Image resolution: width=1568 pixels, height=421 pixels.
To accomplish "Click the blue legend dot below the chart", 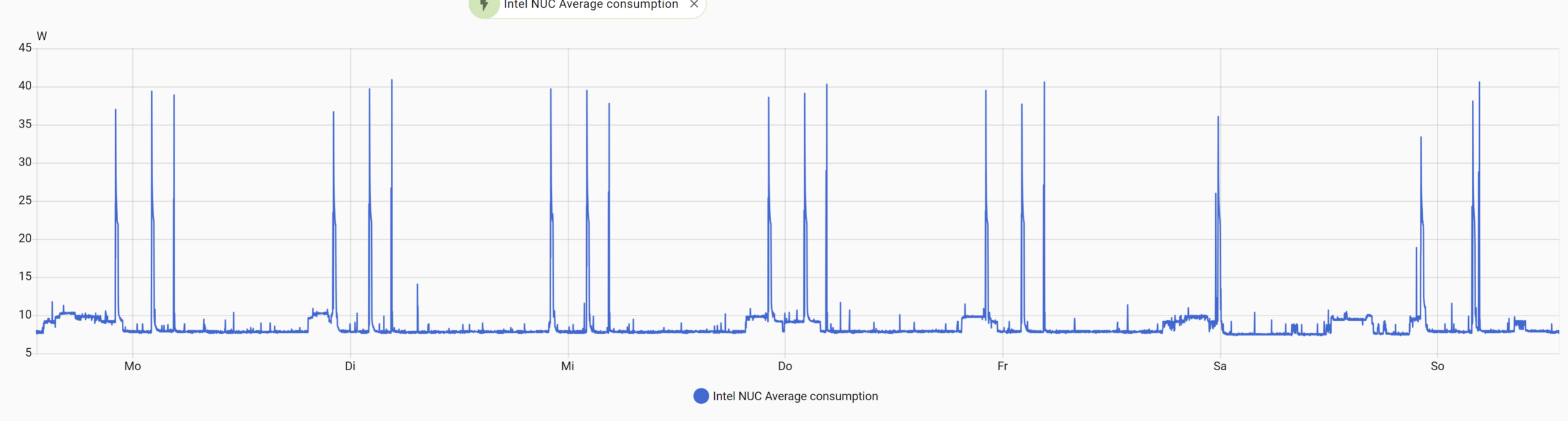I will pyautogui.click(x=700, y=396).
